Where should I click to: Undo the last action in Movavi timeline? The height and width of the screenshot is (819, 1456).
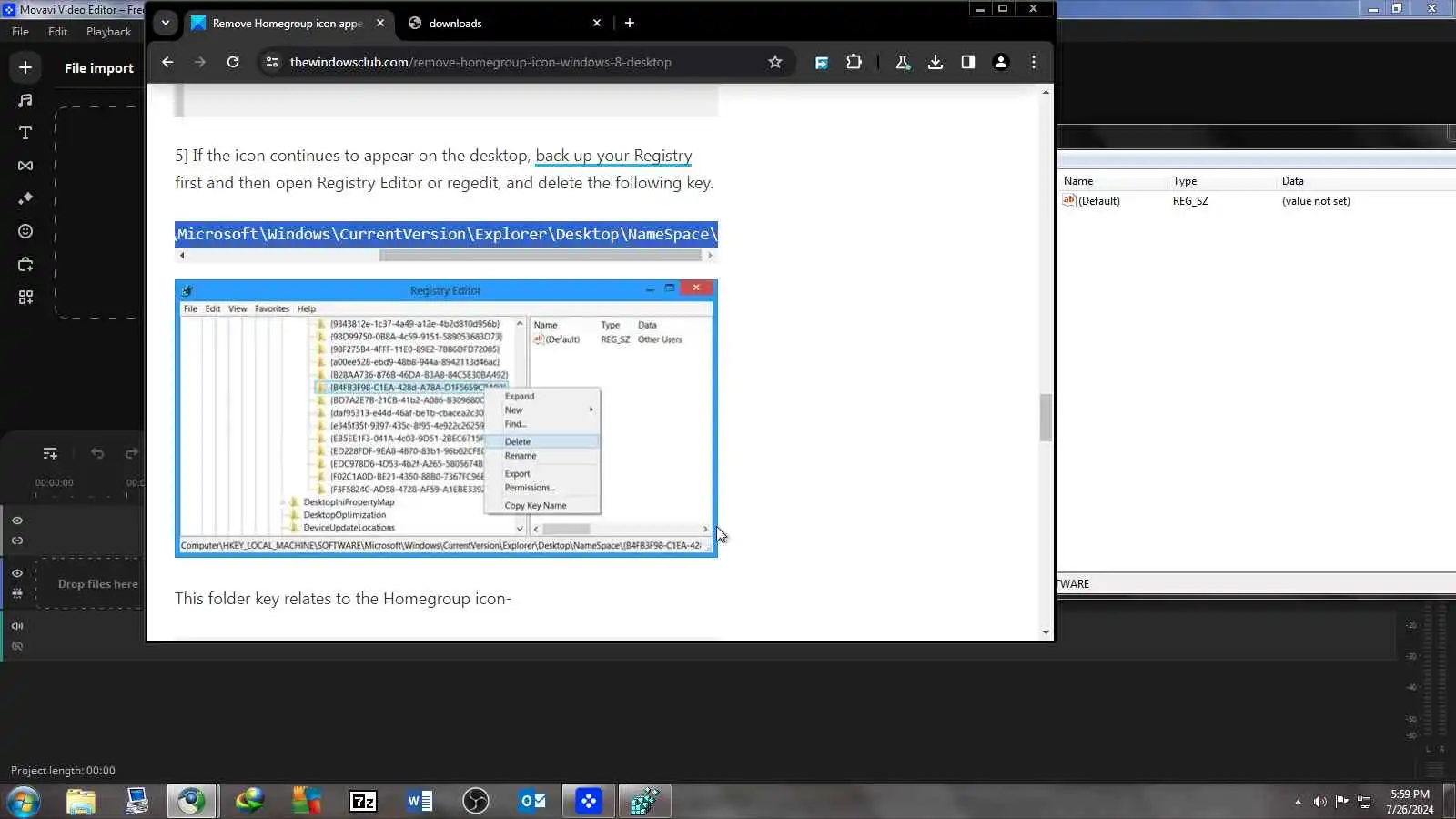[97, 453]
